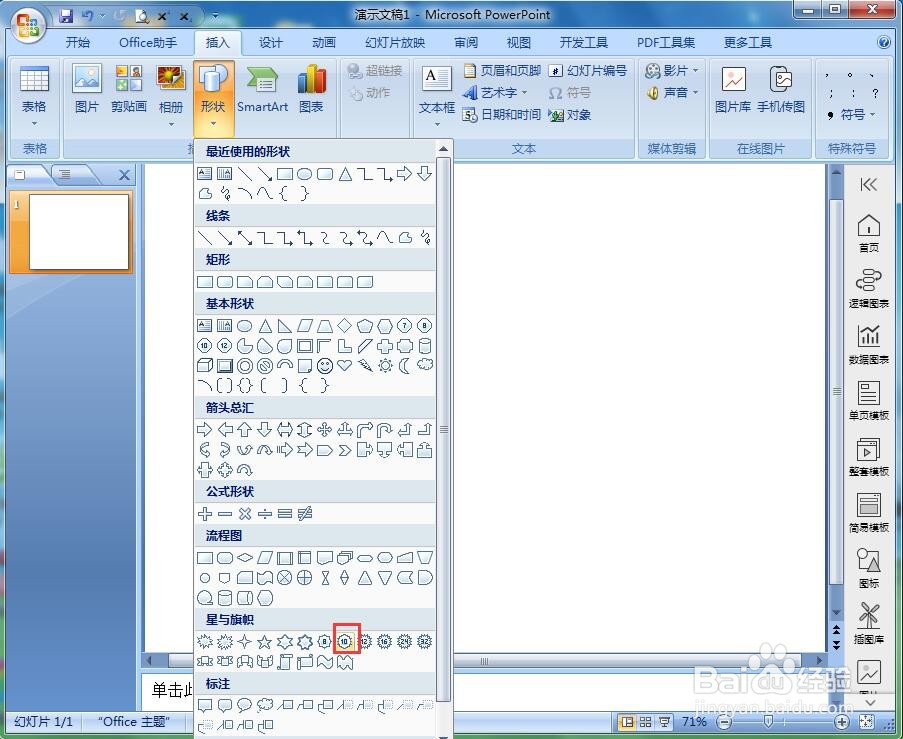Viewport: 903px width, 739px height.
Task: Open the 手机传图 phone transfer tool
Action: [x=781, y=89]
